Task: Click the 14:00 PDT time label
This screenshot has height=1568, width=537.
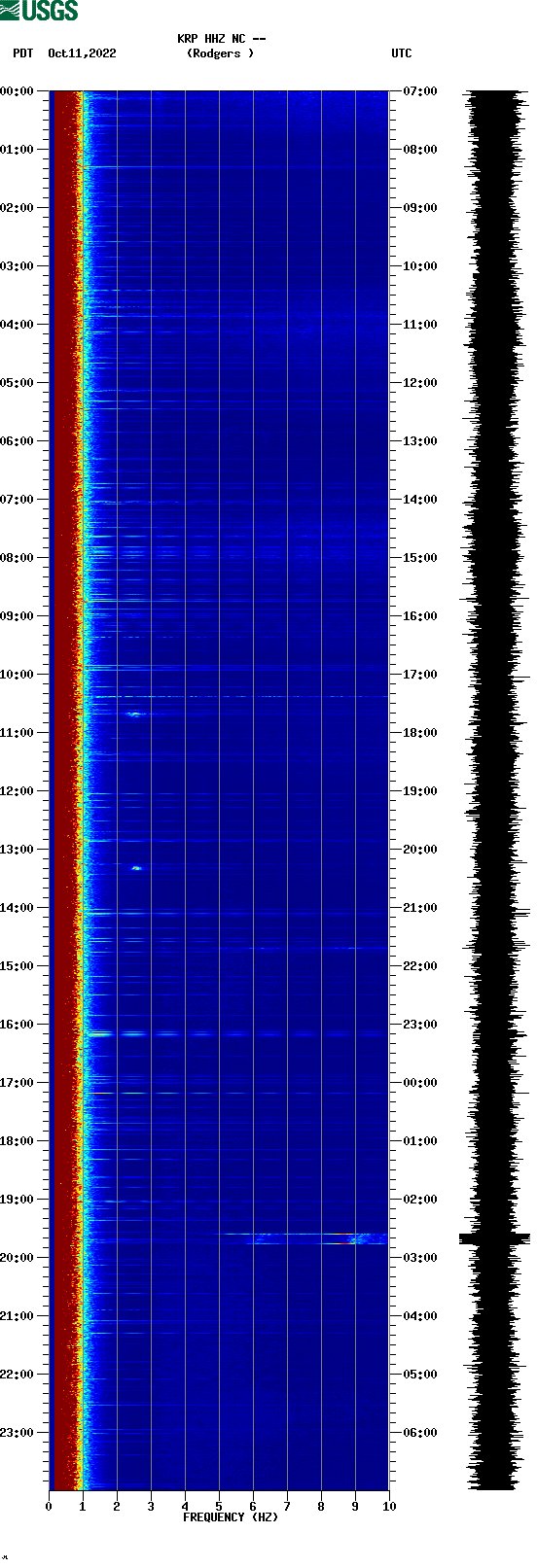Action: coord(18,908)
